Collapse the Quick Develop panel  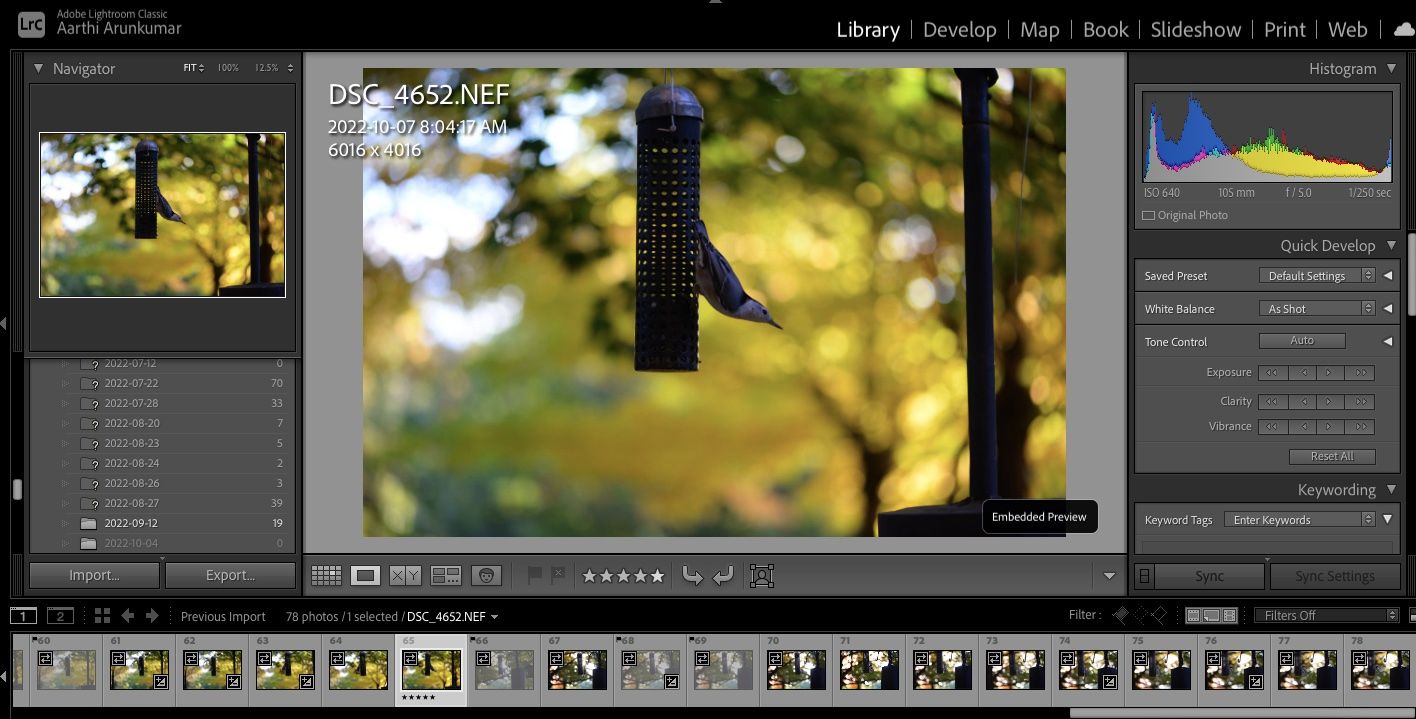[x=1391, y=245]
